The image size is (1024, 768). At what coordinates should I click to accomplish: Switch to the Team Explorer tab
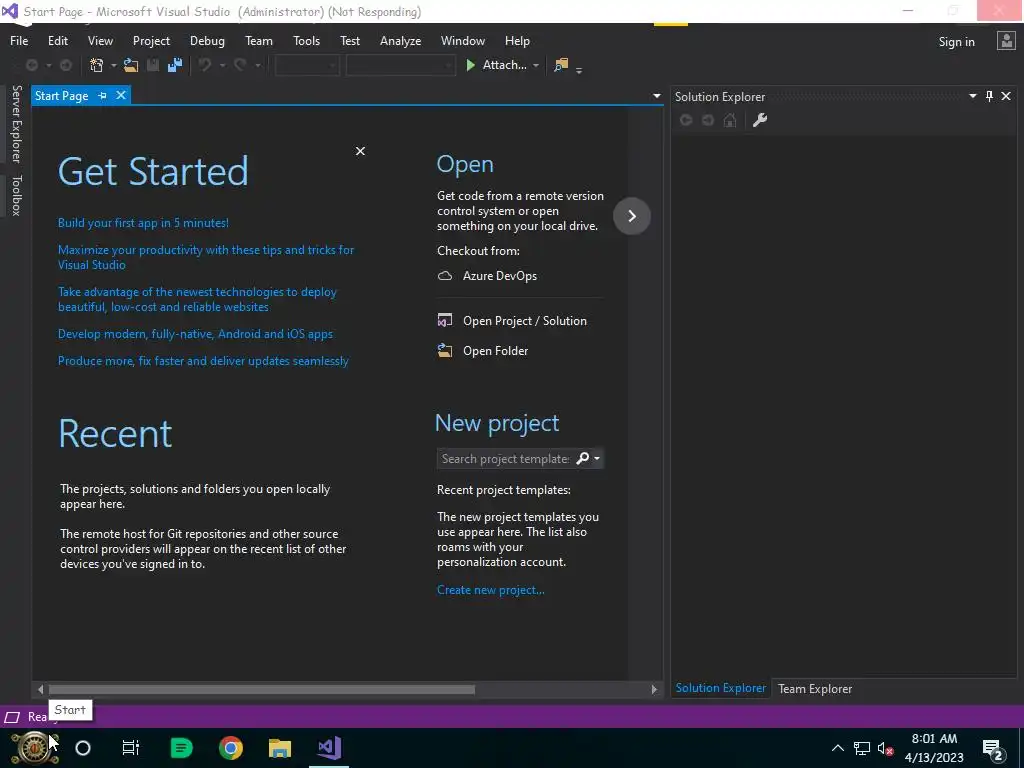click(x=814, y=688)
